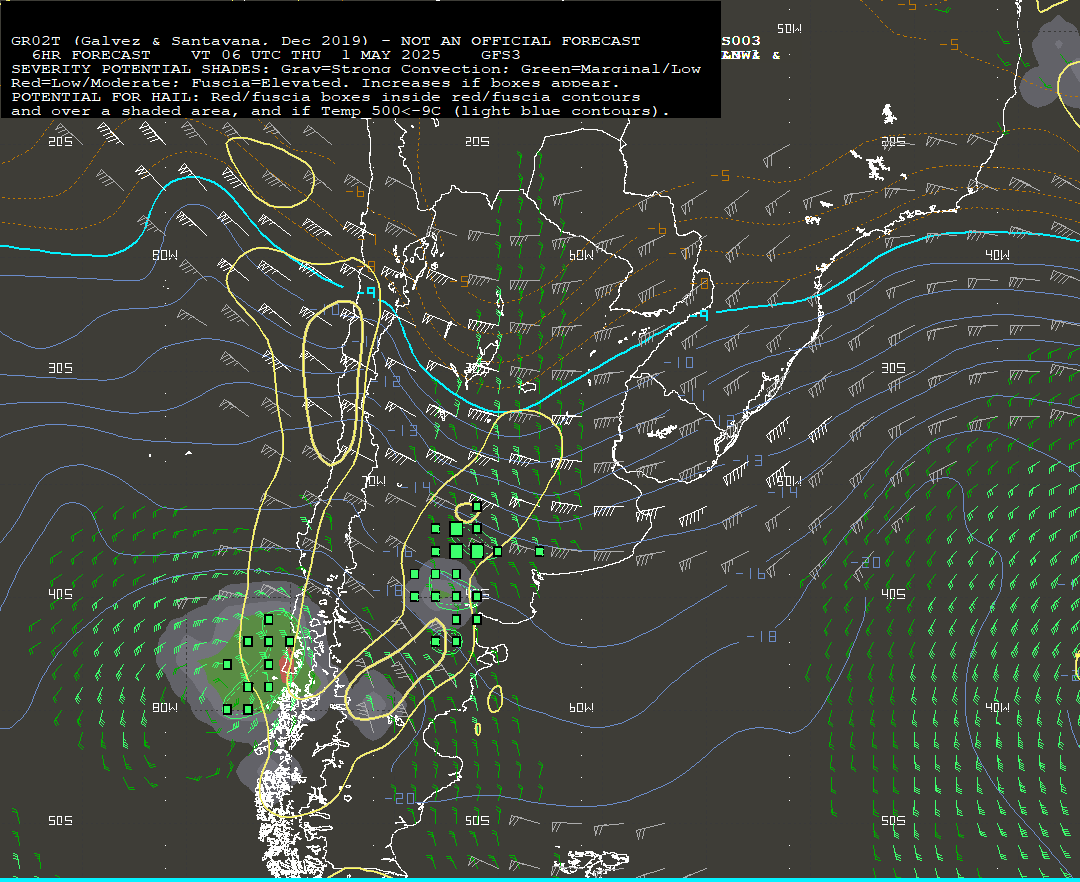Click the '-20' contour label near southern Patagonia
This screenshot has width=1080, height=882.
pyautogui.click(x=399, y=798)
